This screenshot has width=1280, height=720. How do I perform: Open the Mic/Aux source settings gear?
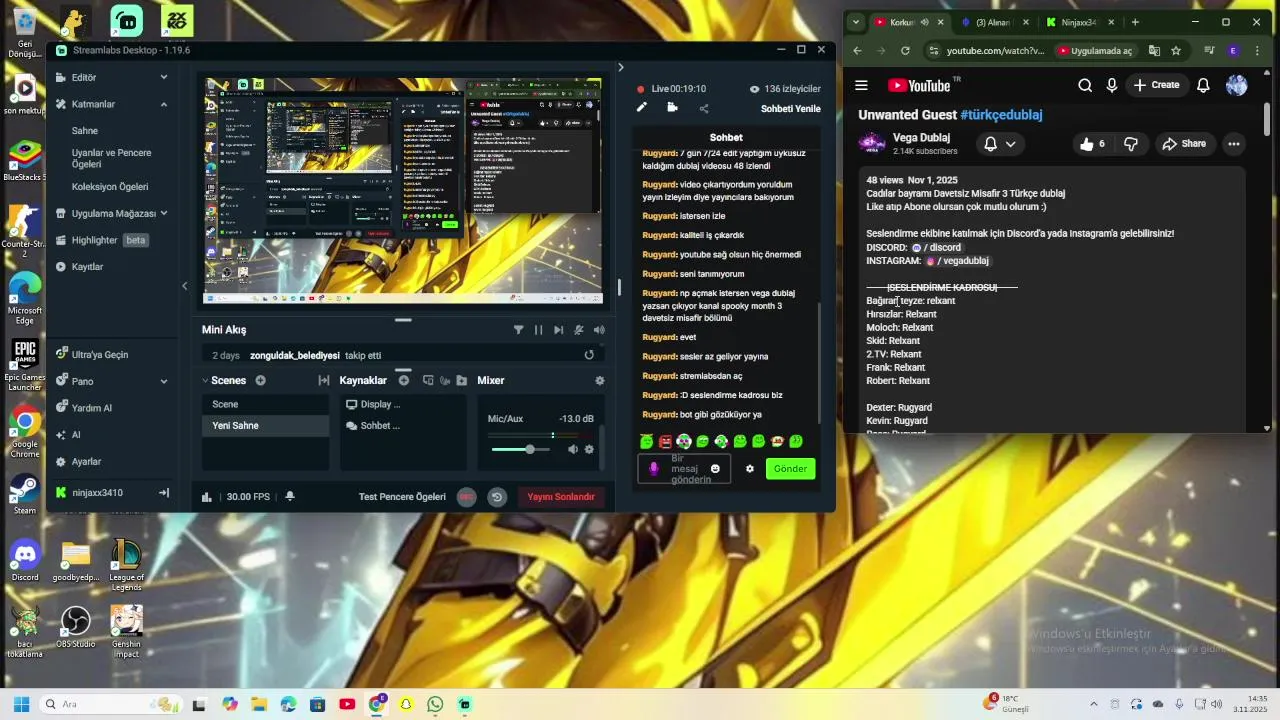click(x=589, y=449)
